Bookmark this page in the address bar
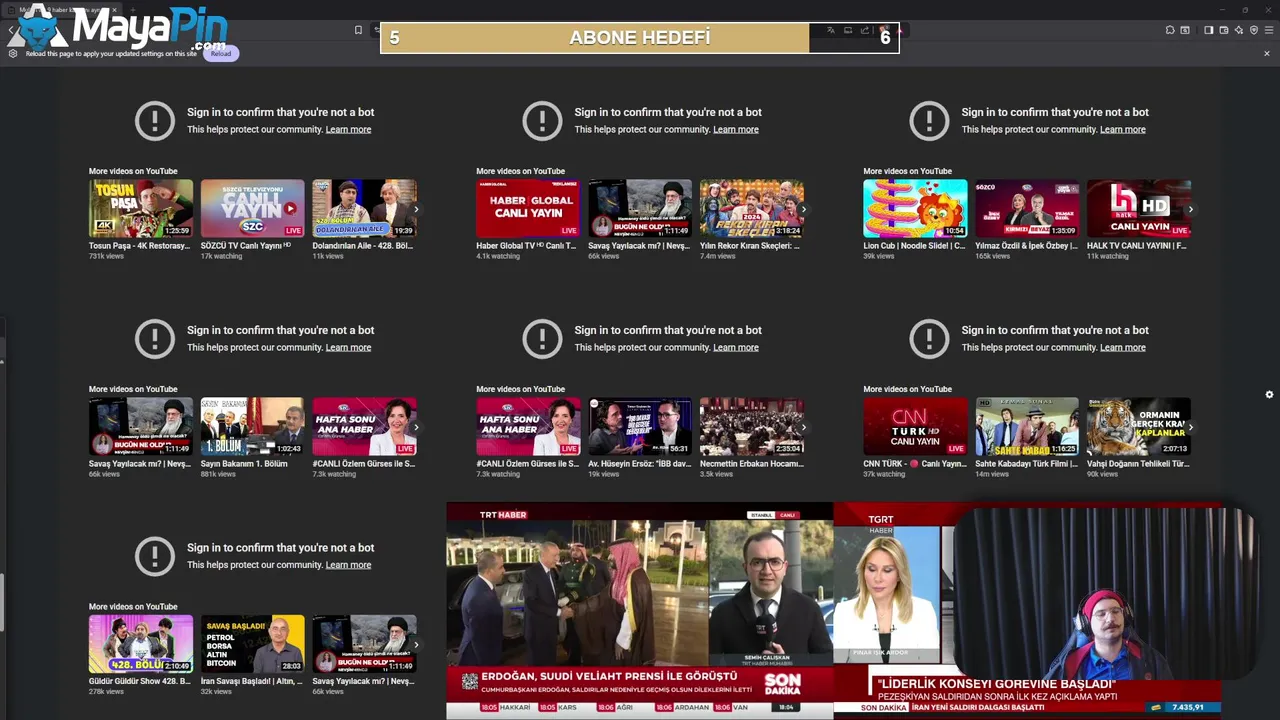Viewport: 1280px width, 720px height. (x=358, y=30)
